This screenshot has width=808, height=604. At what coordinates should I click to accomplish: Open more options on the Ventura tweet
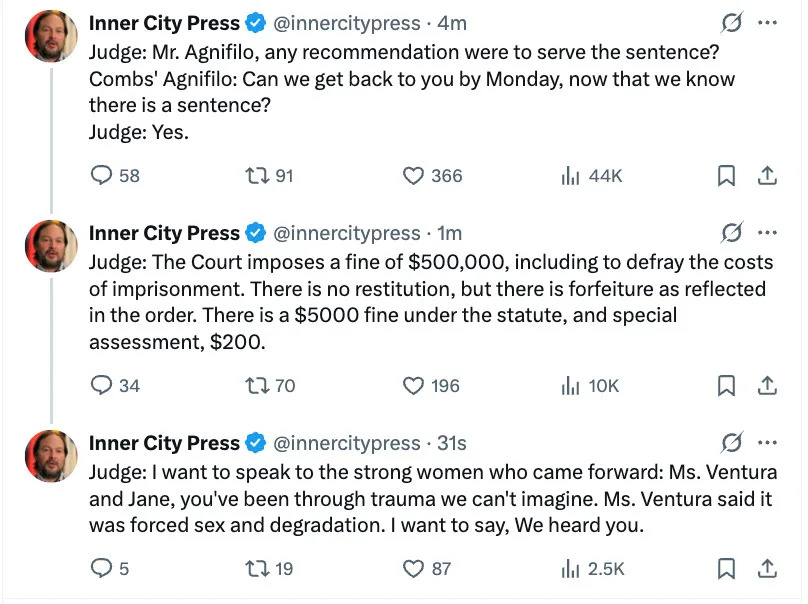[x=768, y=442]
